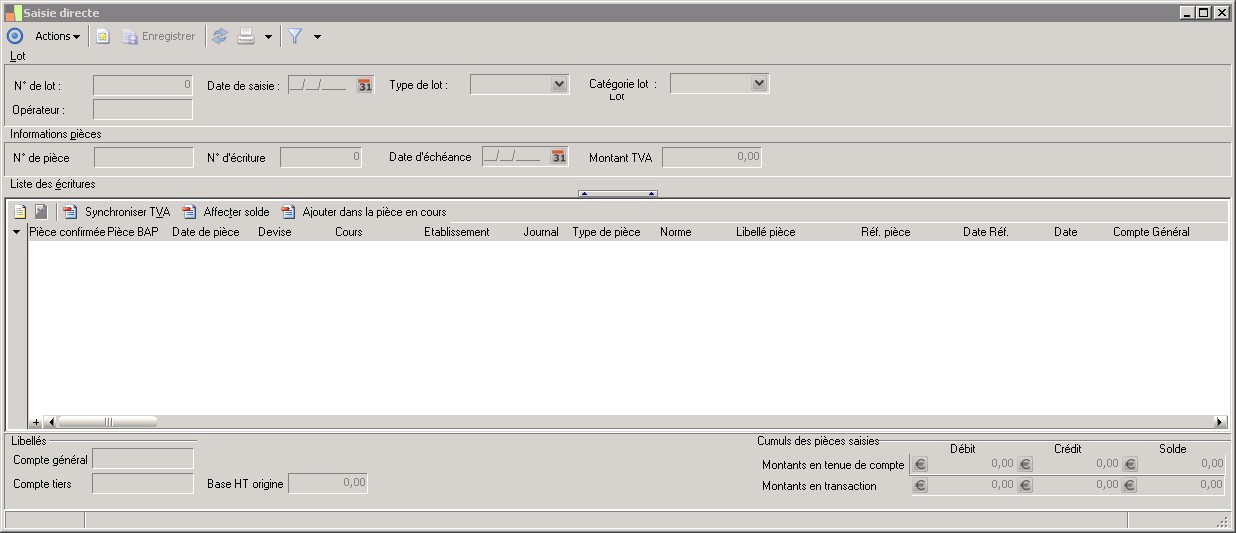Create a new record with the starred document icon
The height and width of the screenshot is (533, 1236).
103,36
